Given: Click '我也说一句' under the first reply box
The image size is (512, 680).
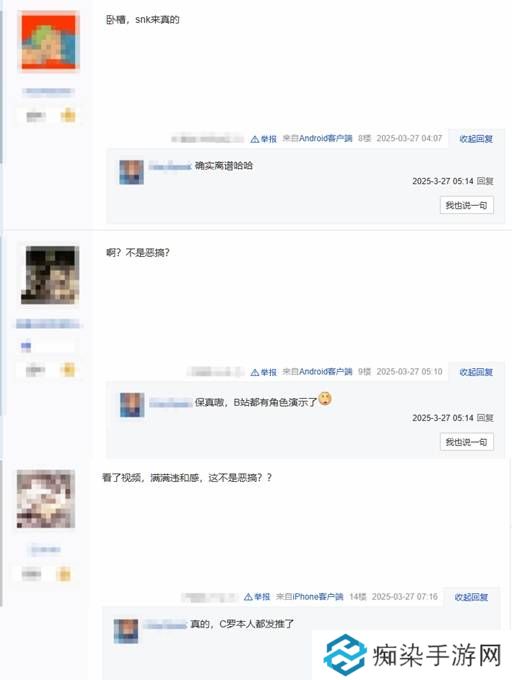Looking at the screenshot, I should pos(466,205).
